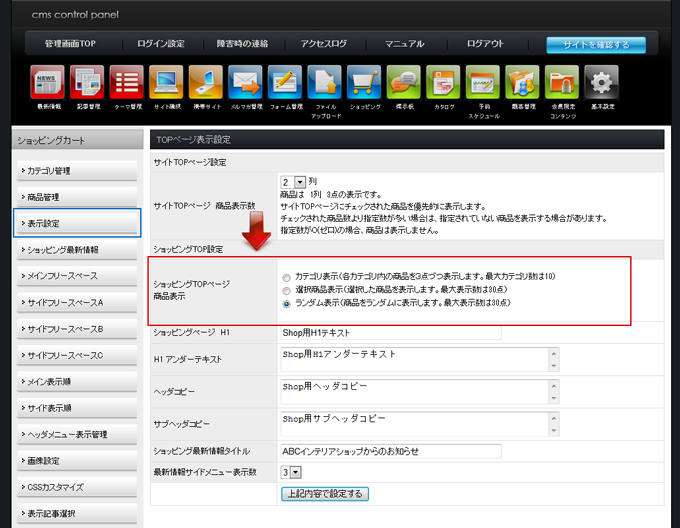Open the フォーム管理 pencil icon
The height and width of the screenshot is (528, 680).
point(285,82)
